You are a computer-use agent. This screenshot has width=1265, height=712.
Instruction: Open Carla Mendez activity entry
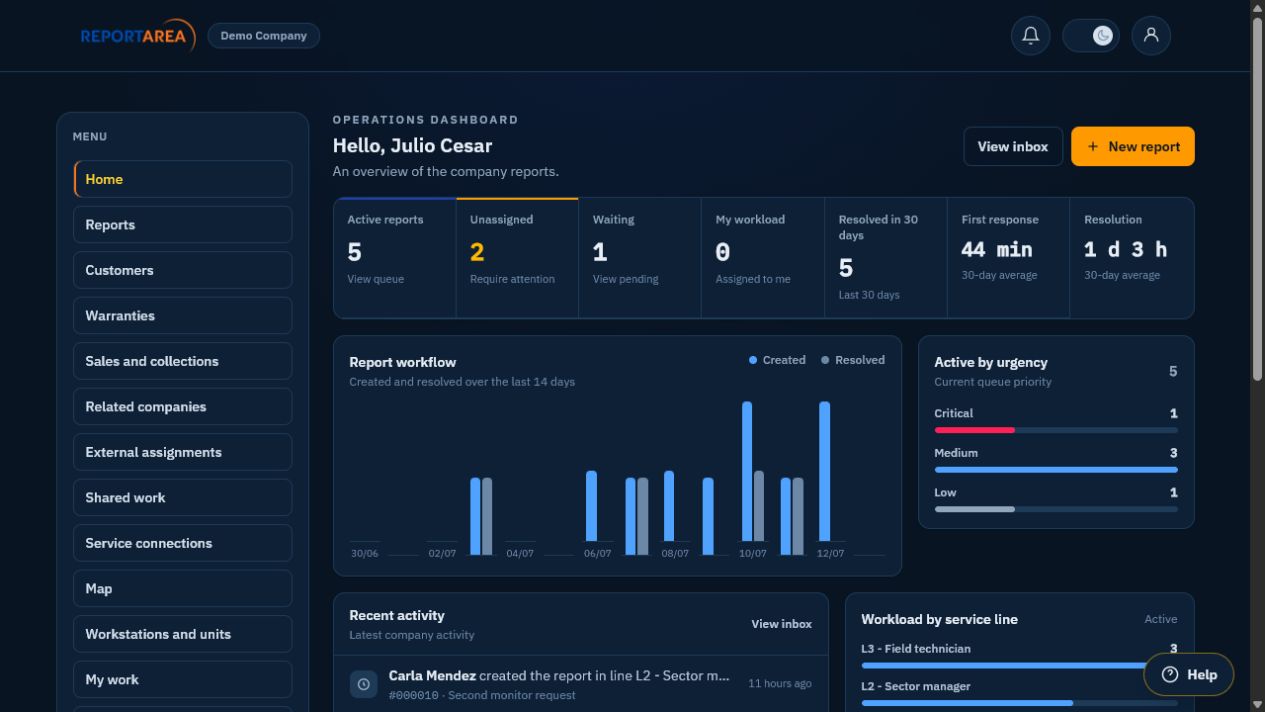(x=581, y=684)
